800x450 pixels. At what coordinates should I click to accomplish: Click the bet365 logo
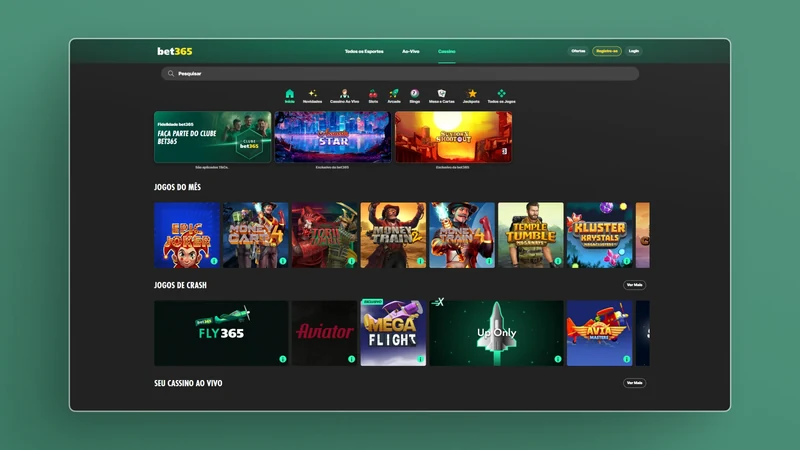[174, 51]
